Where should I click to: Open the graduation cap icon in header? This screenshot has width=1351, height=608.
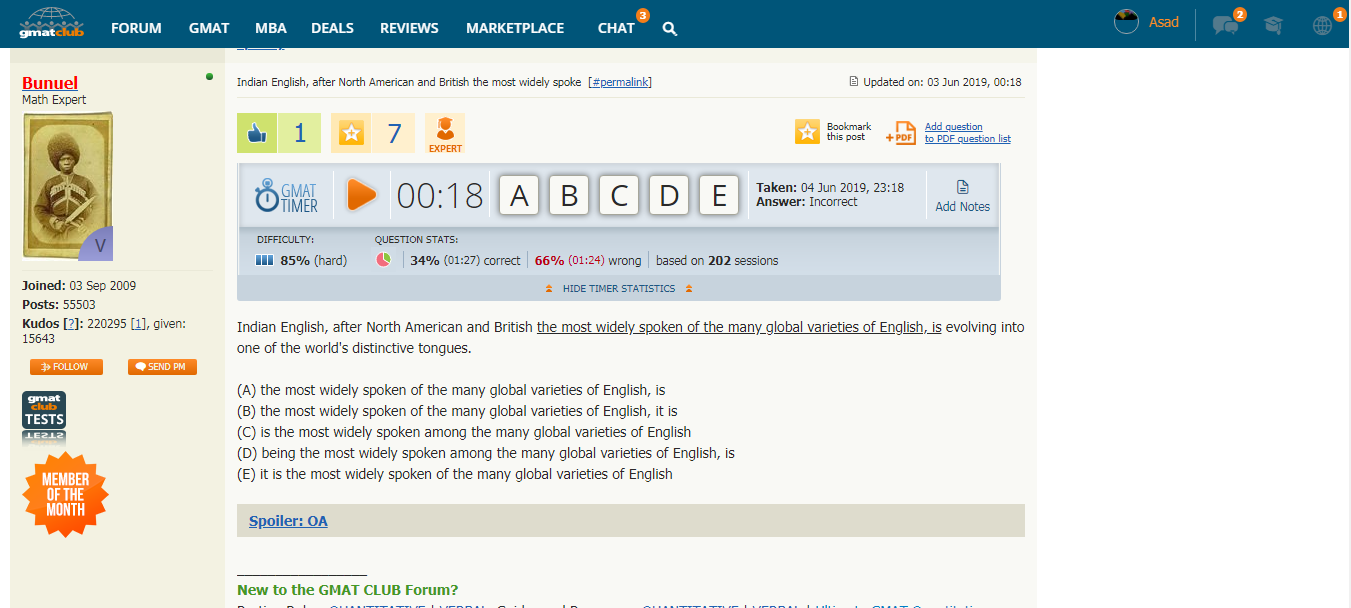tap(1273, 25)
